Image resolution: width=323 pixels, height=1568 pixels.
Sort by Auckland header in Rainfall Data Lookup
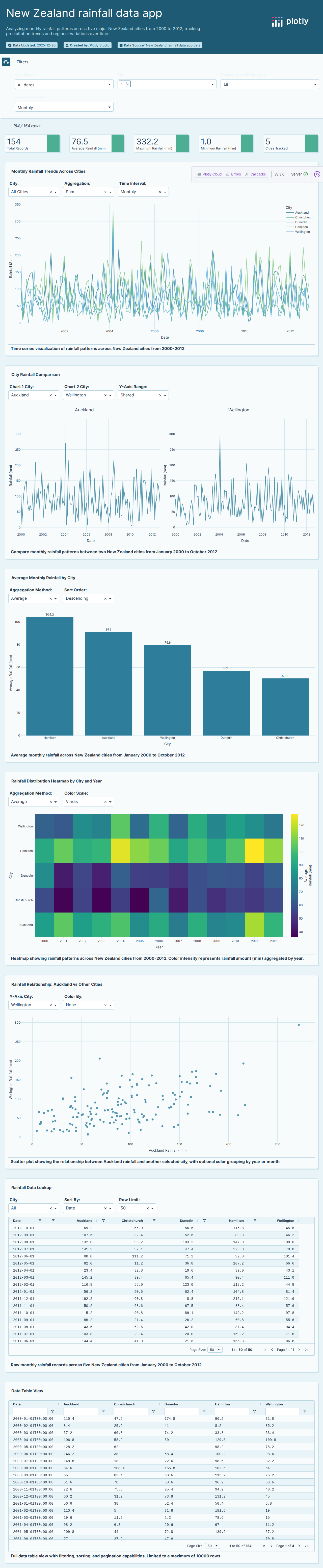point(85,1220)
